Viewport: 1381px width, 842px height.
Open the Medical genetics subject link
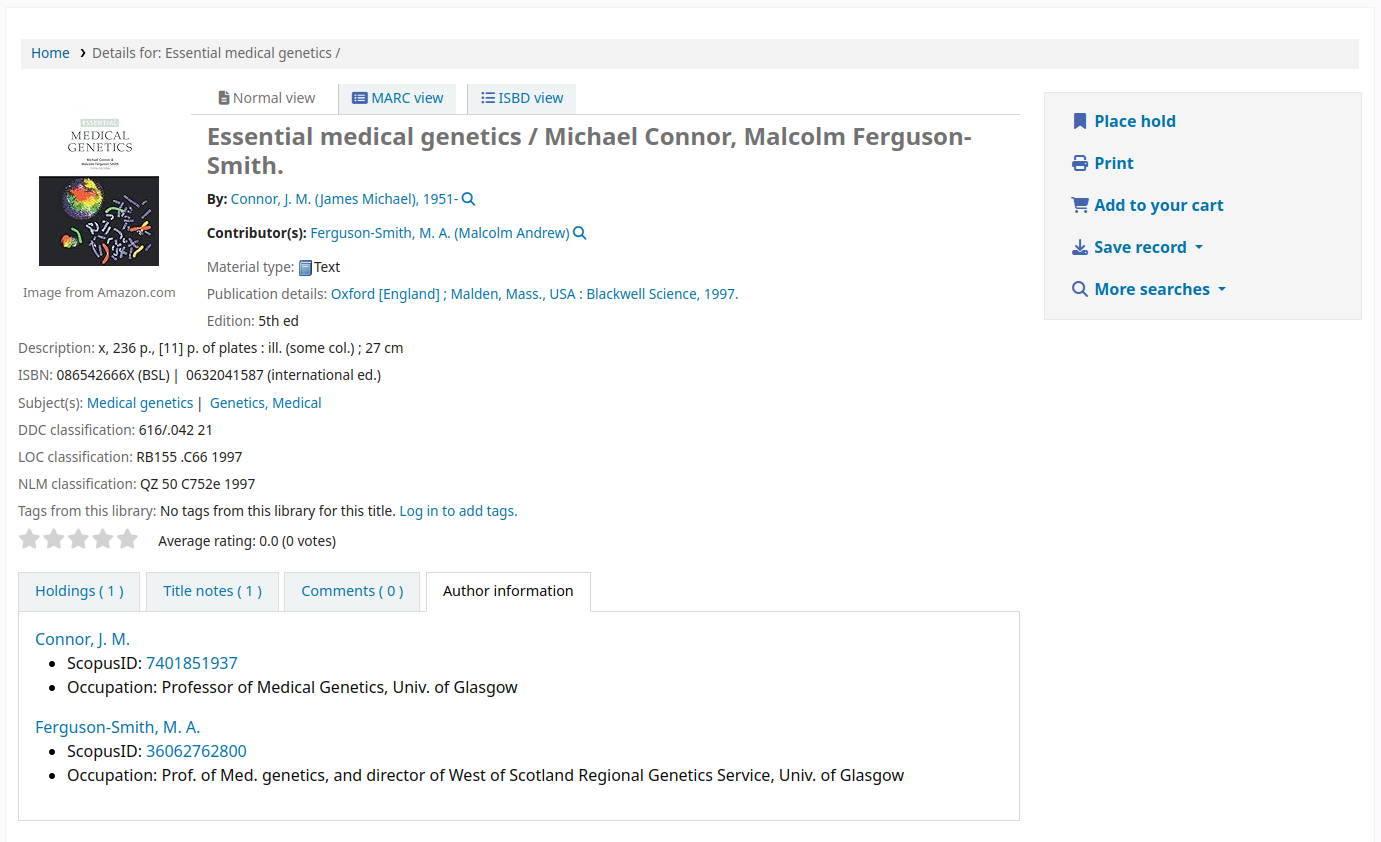140,402
